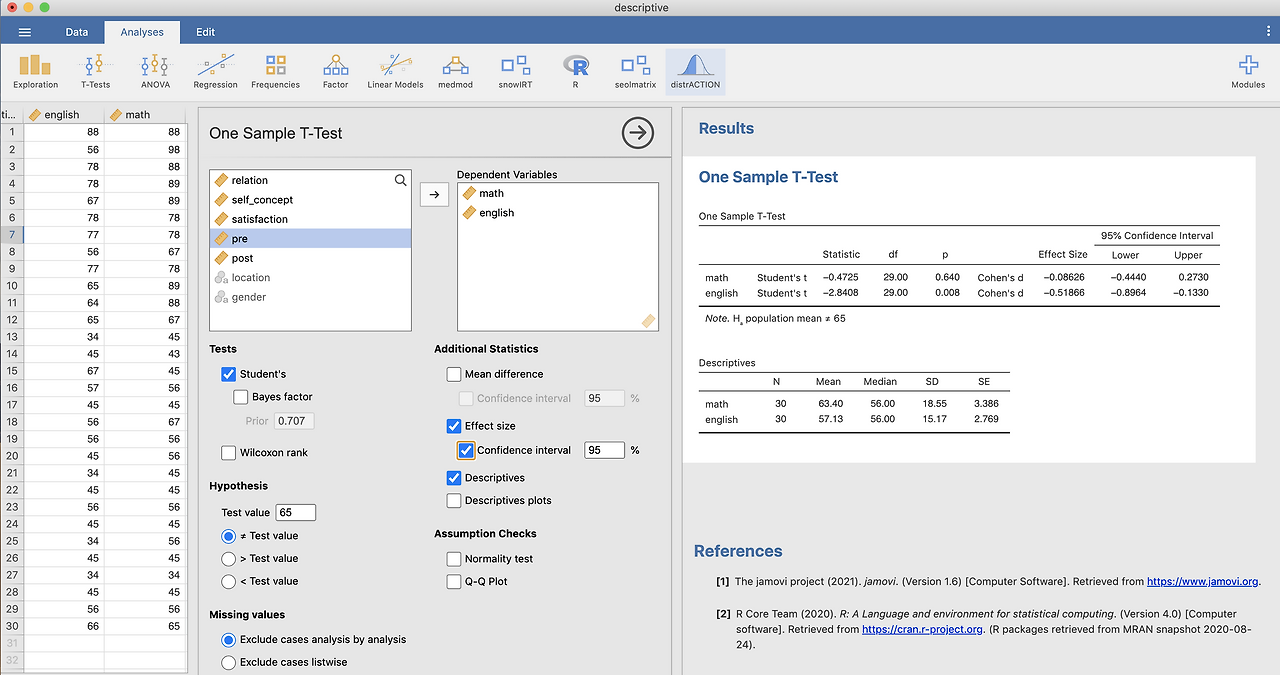Toggle Effect size Confidence interval checkbox

(466, 450)
